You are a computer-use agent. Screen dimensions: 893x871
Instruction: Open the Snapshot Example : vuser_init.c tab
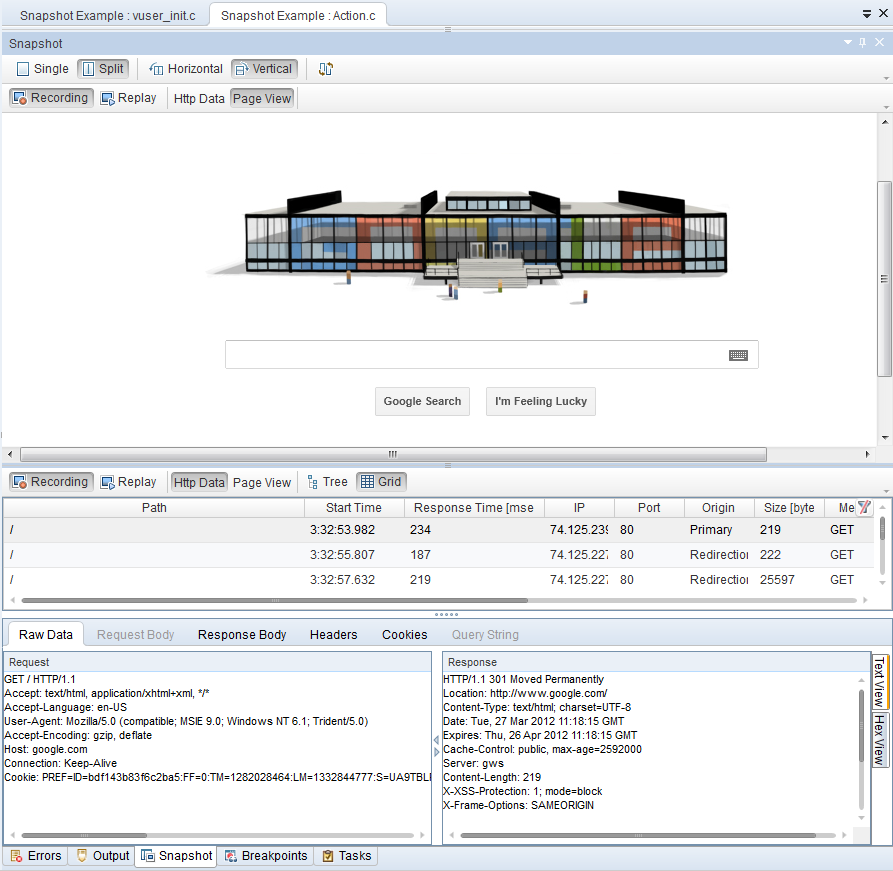point(108,15)
